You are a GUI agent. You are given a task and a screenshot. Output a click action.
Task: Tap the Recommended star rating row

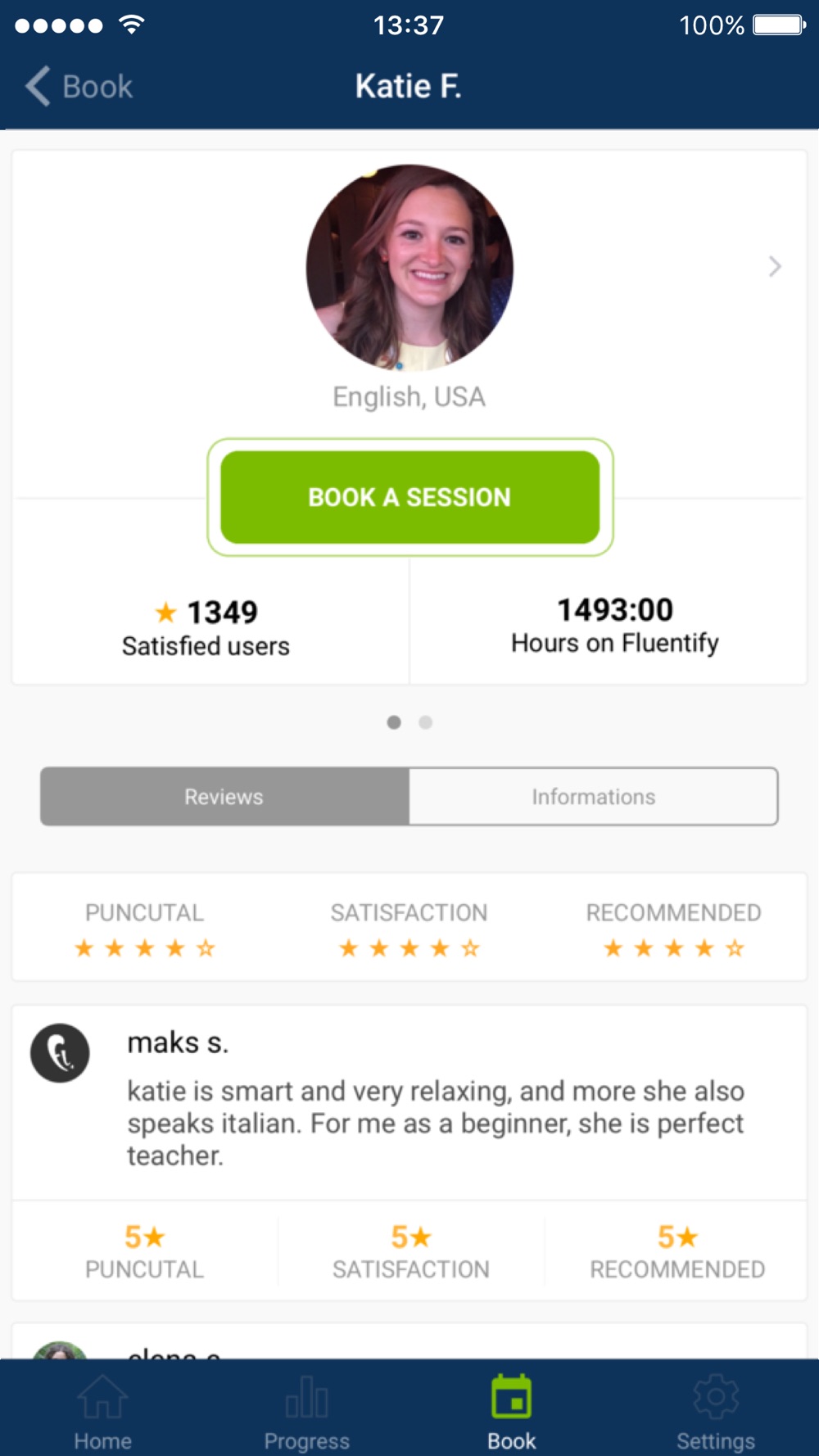pyautogui.click(x=674, y=948)
